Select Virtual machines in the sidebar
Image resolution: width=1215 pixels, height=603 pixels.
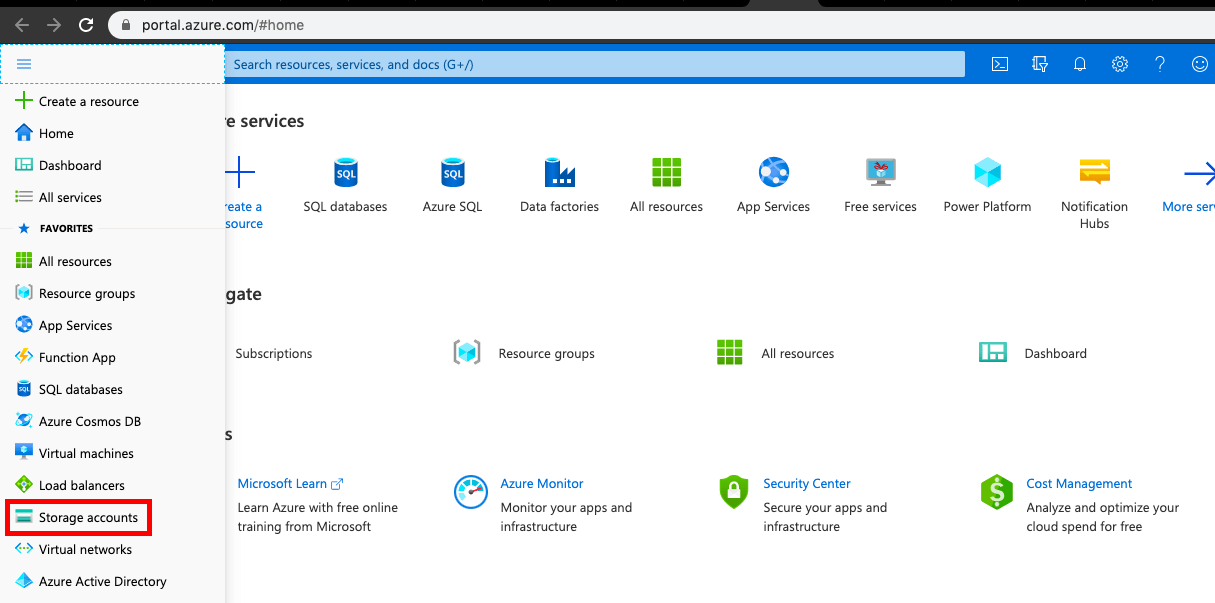pos(86,453)
